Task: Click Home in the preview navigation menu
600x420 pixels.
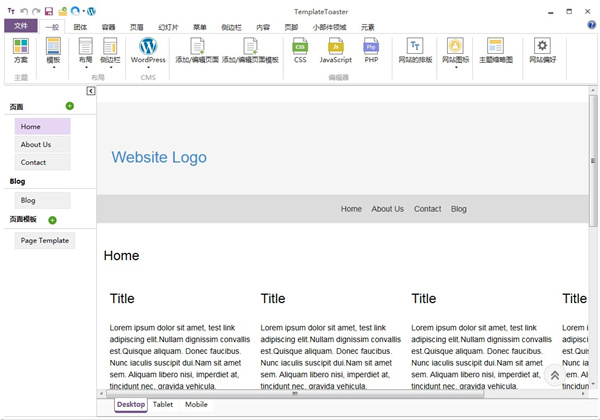Action: click(351, 209)
